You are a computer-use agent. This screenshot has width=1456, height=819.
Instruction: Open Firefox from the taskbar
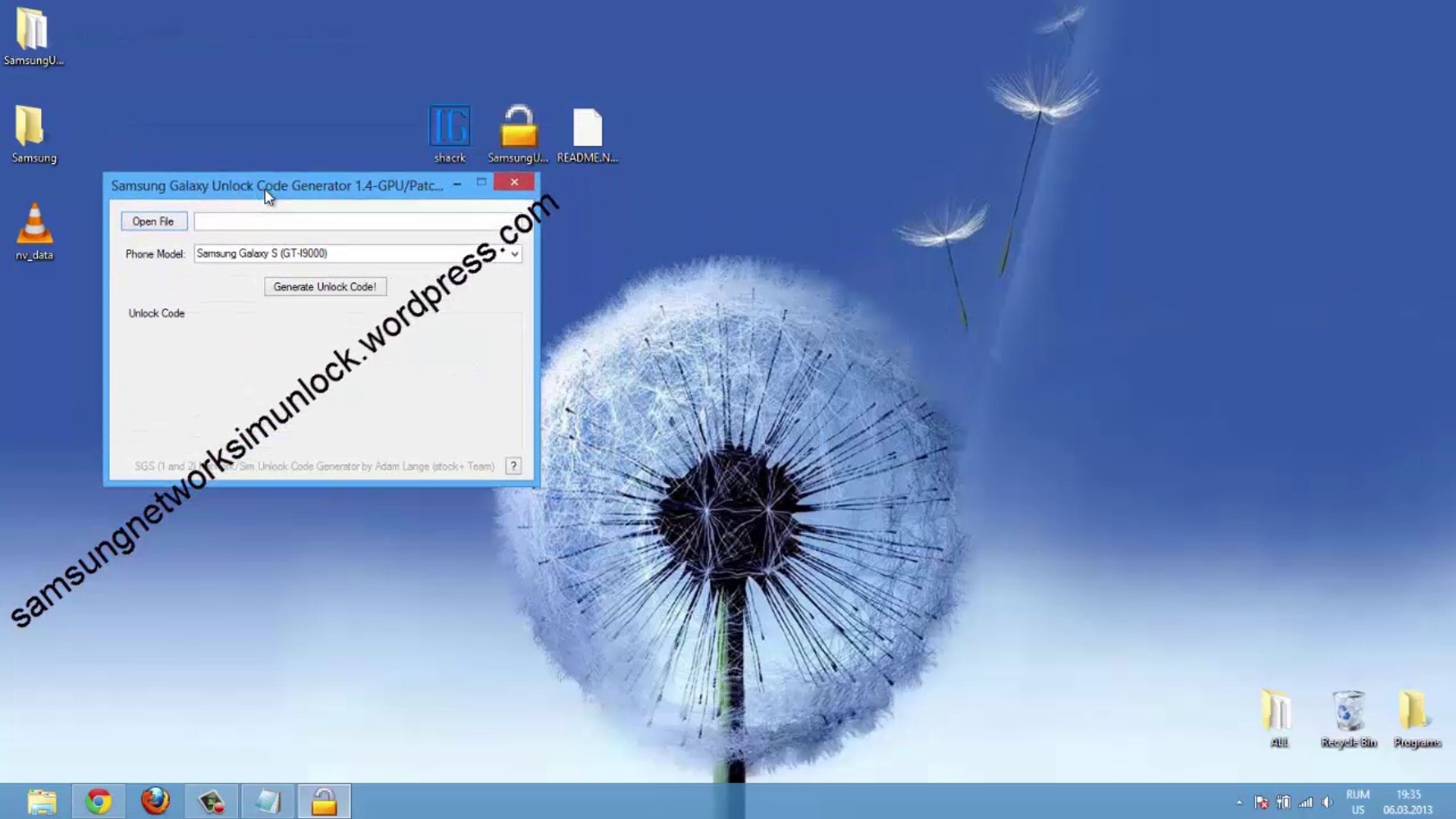coord(155,801)
